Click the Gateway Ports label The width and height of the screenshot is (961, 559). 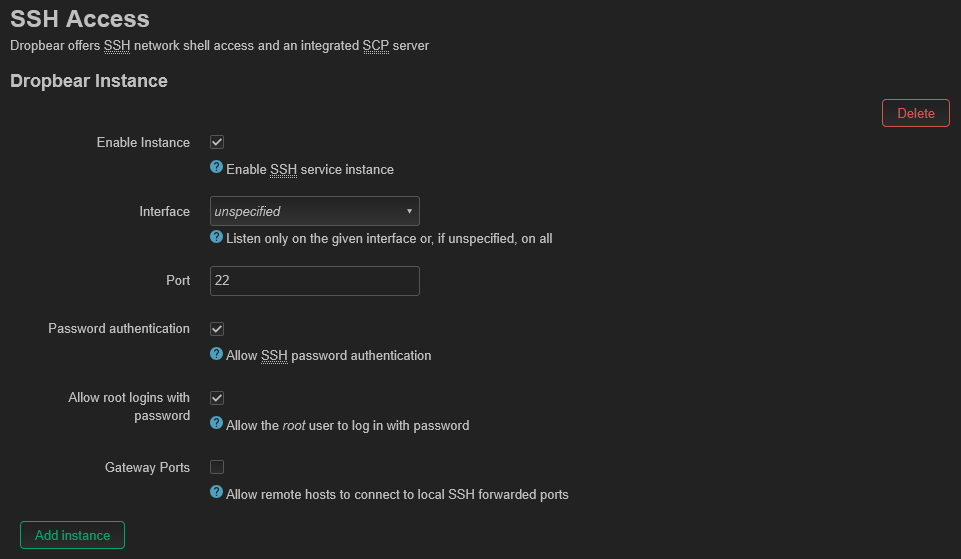(147, 467)
